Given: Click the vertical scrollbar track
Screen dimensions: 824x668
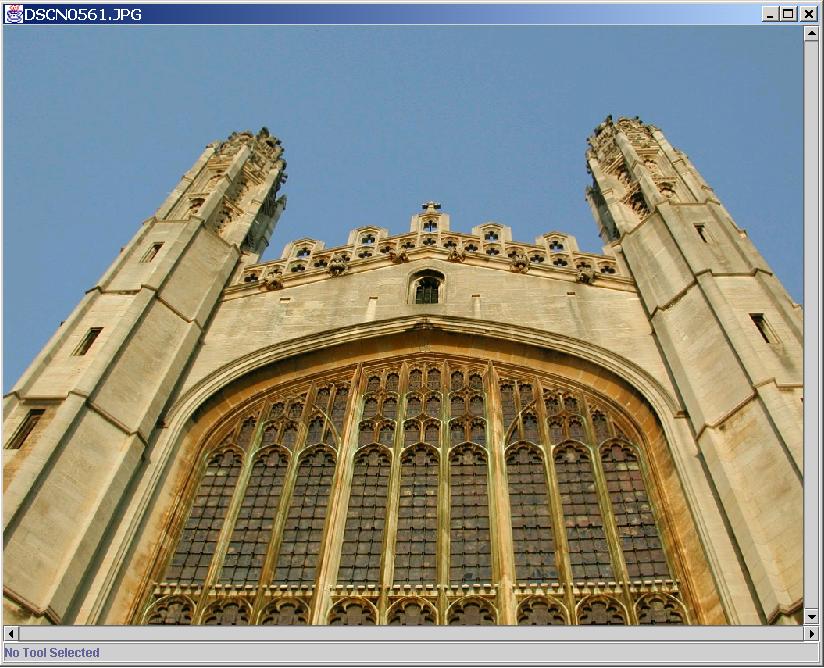Looking at the screenshot, I should click(x=811, y=320).
